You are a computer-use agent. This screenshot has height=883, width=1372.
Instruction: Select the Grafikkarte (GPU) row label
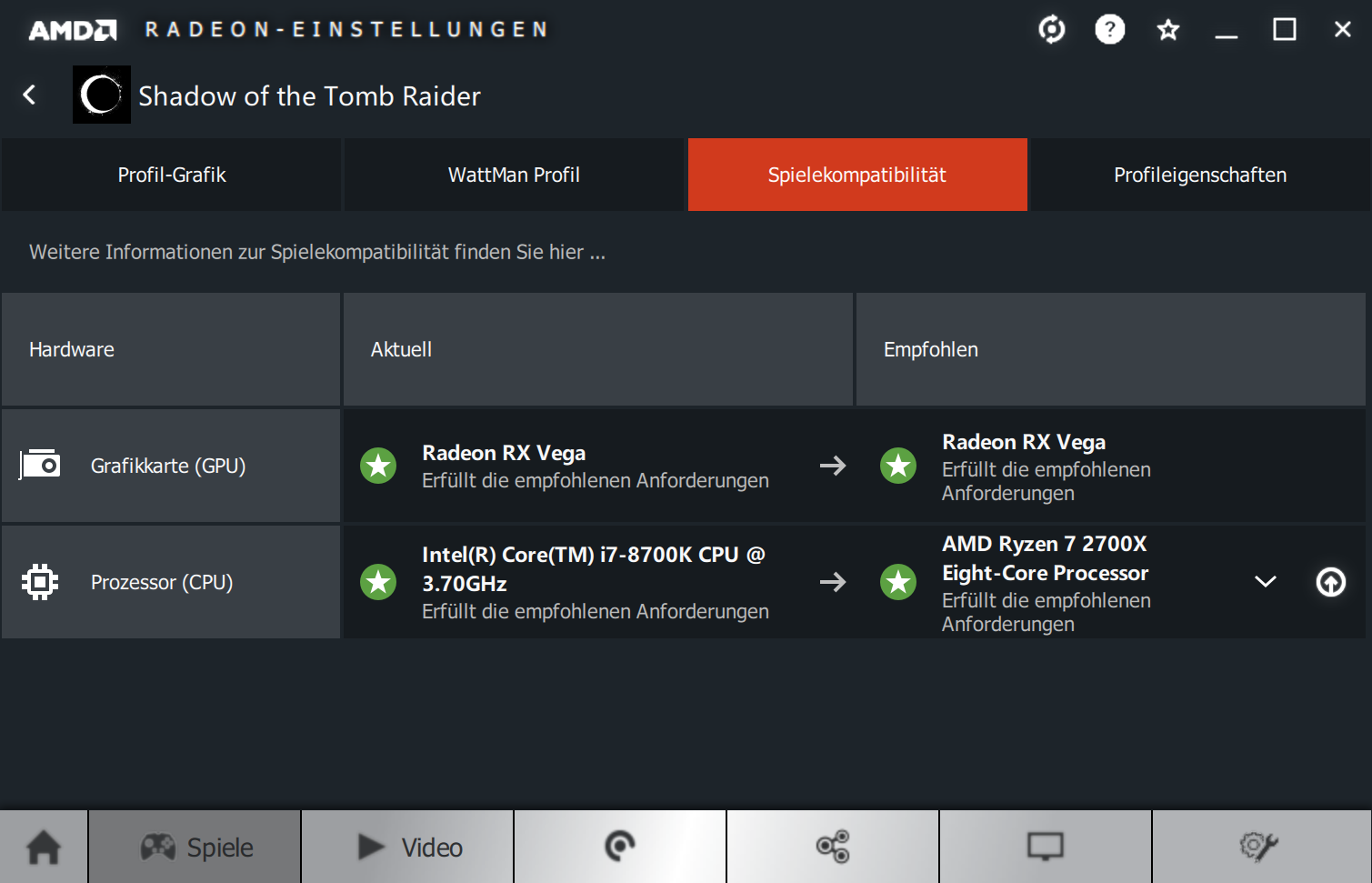click(168, 466)
